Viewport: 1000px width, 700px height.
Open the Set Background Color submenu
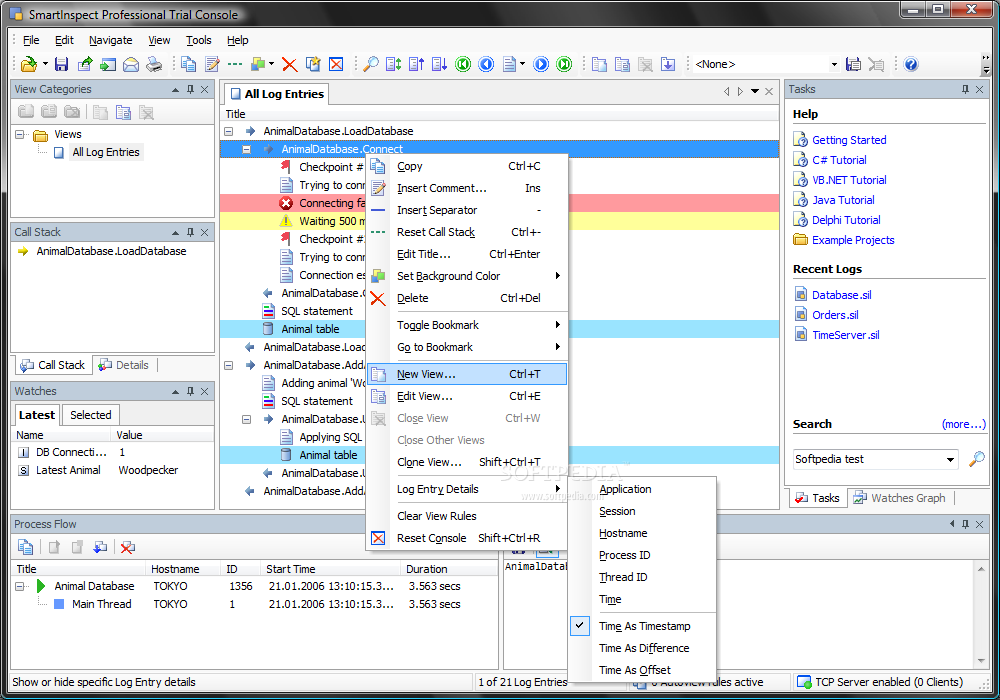(x=467, y=276)
